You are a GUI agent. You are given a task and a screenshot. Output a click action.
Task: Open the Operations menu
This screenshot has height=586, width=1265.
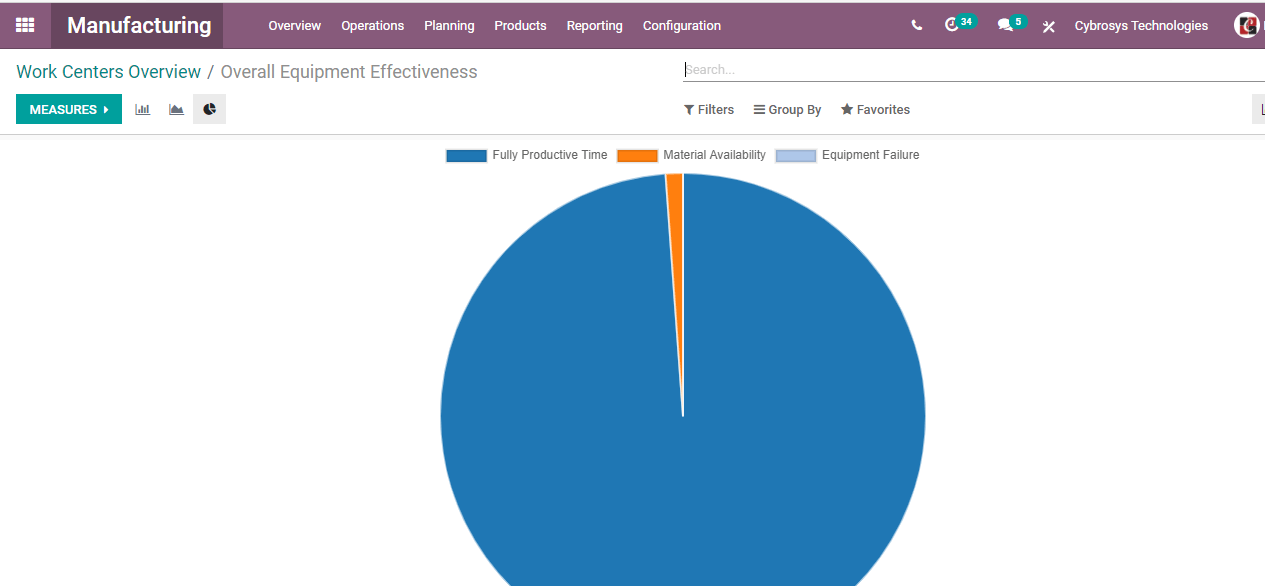(x=372, y=26)
